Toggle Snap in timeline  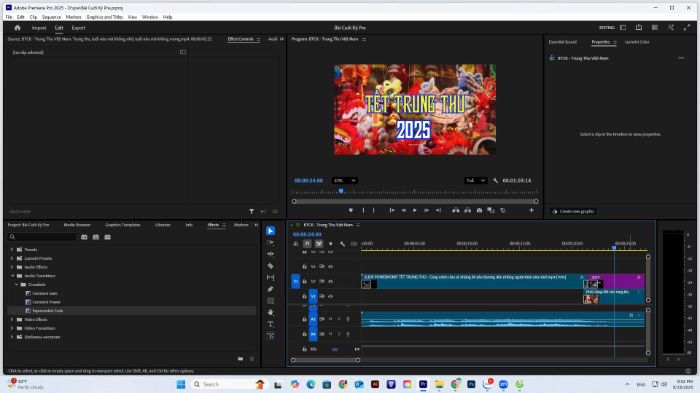coord(307,244)
